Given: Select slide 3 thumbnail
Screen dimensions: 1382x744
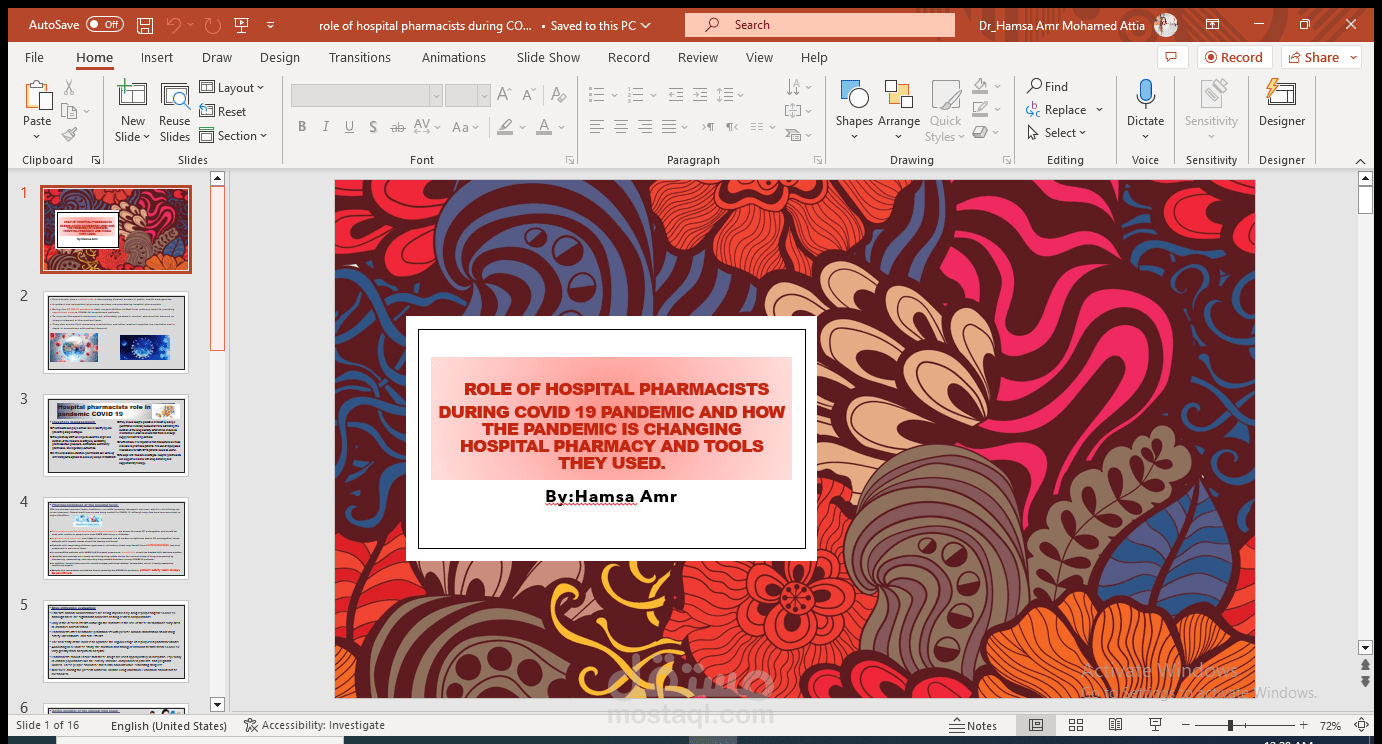Looking at the screenshot, I should tap(115, 435).
